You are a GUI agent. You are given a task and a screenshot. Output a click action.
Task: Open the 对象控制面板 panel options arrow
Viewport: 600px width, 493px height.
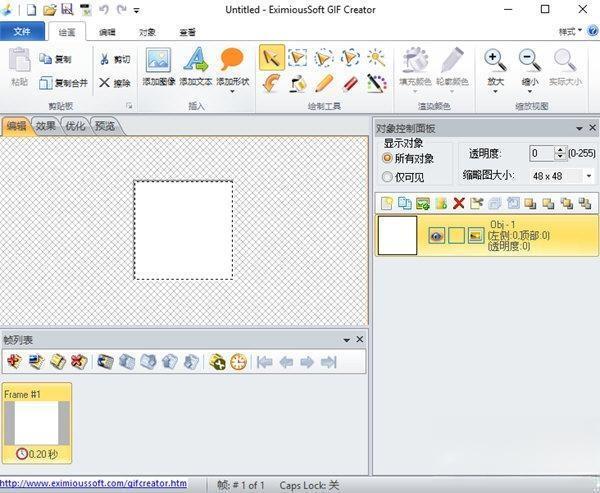point(579,129)
